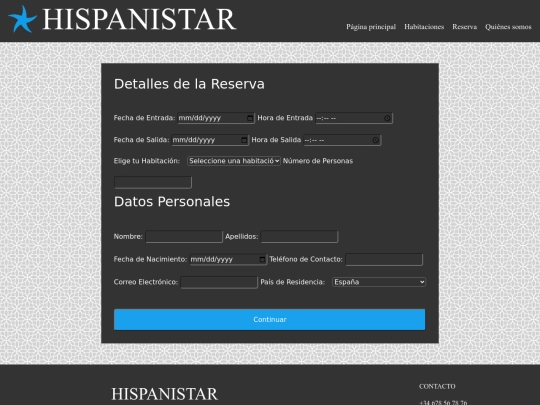Open calendar picker for Fecha de Entrada
This screenshot has height=405, width=540.
[250, 118]
